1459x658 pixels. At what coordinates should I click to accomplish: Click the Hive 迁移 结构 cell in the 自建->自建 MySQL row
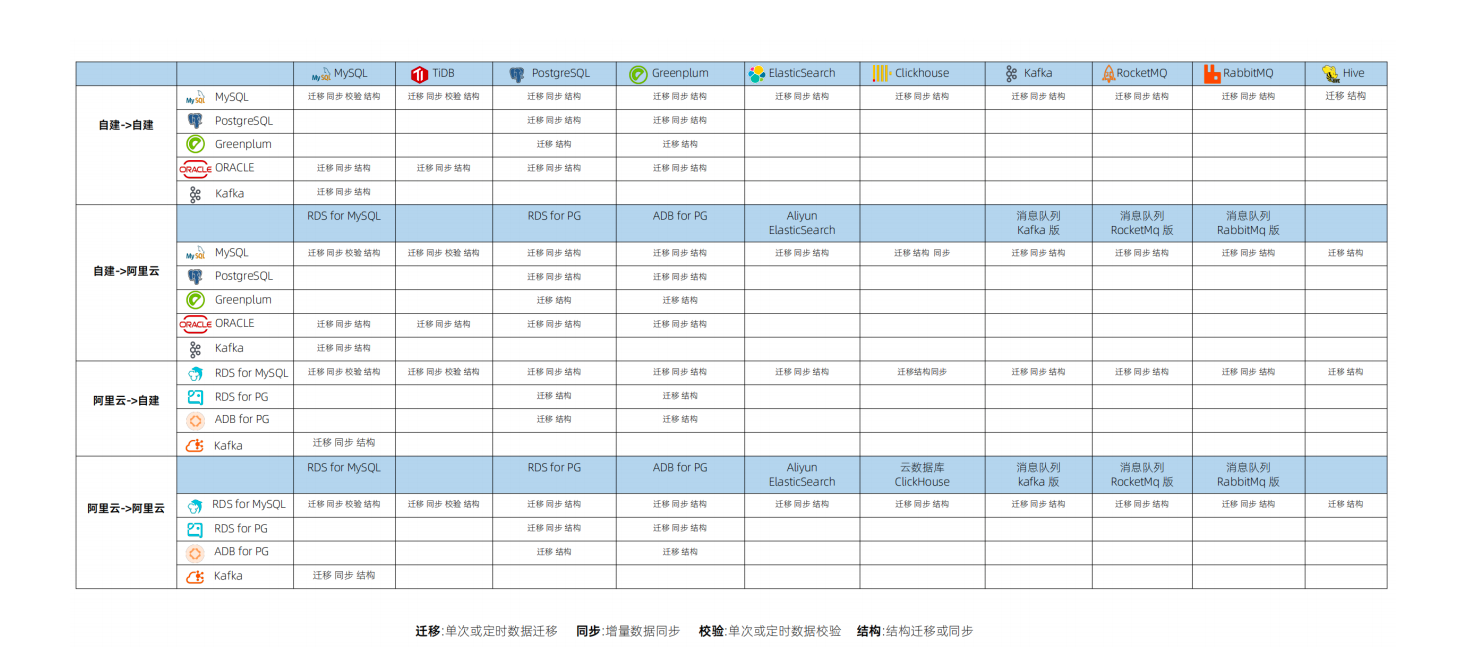(1345, 97)
